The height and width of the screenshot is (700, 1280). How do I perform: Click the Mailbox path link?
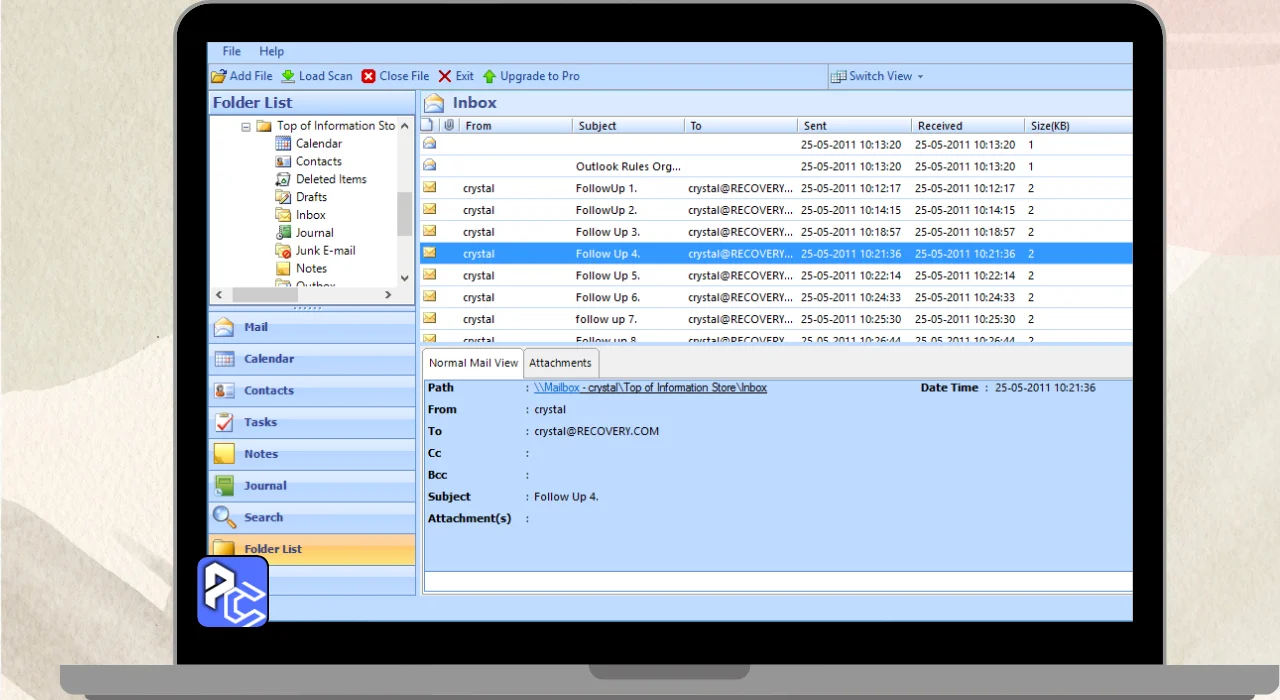(x=557, y=388)
